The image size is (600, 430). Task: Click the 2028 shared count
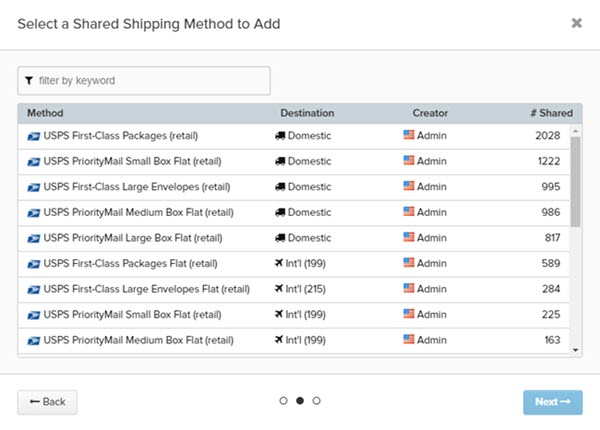(548, 136)
